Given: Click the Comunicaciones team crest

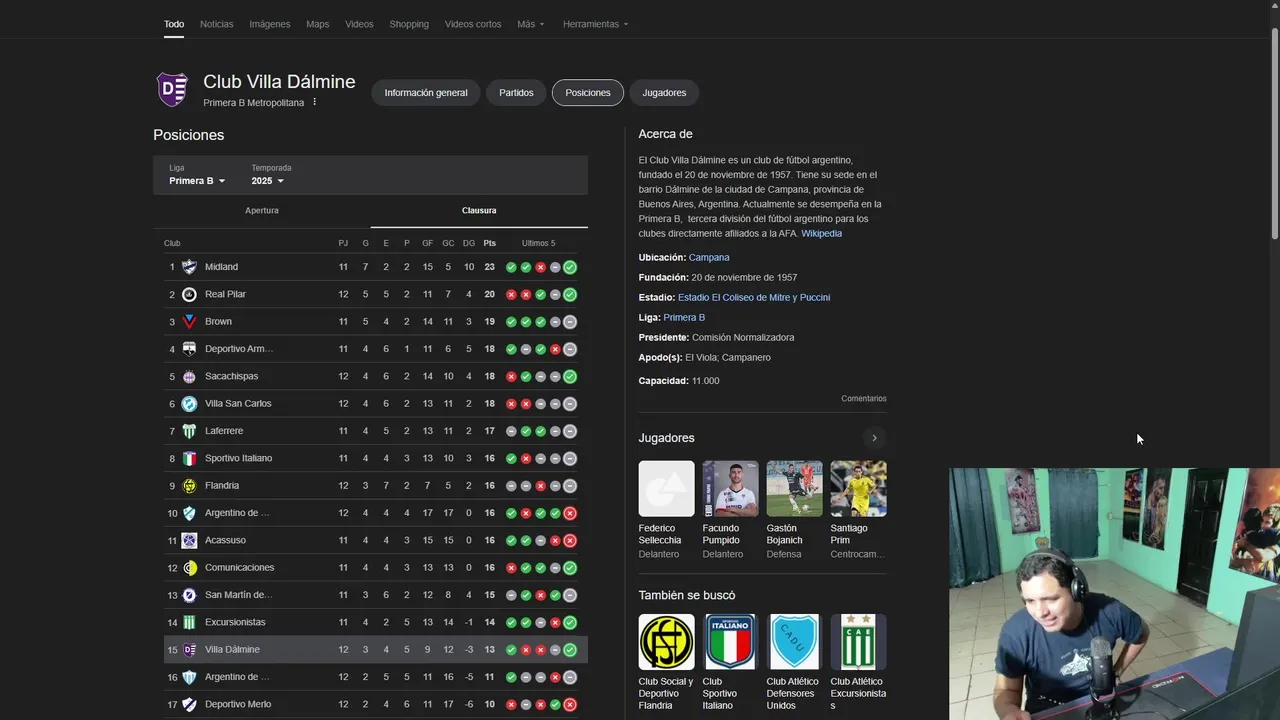Looking at the screenshot, I should pyautogui.click(x=189, y=568).
